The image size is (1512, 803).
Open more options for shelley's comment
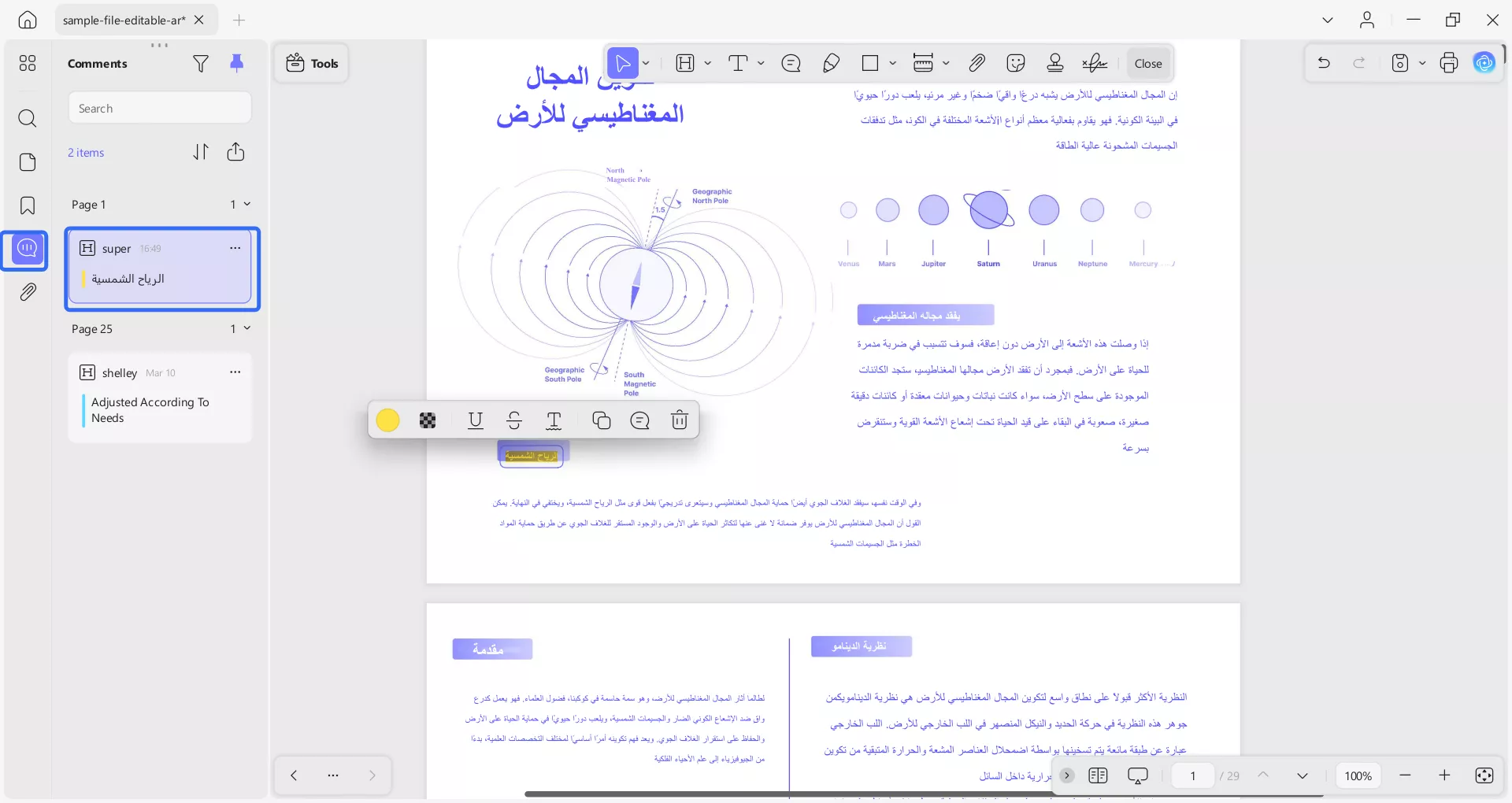235,372
